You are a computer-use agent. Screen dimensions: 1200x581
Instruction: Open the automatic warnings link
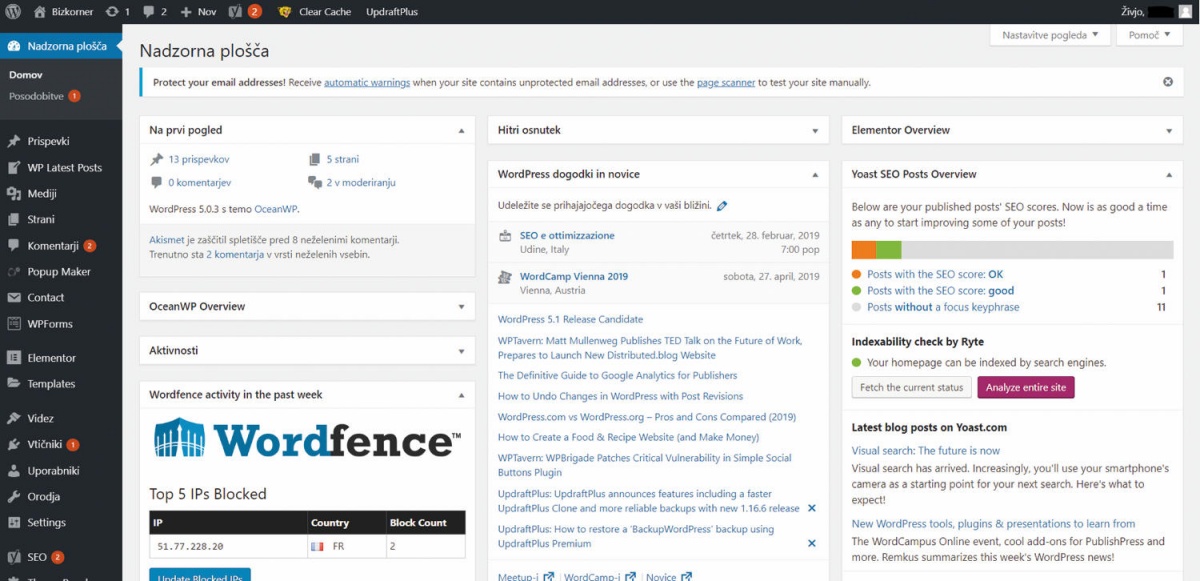coord(367,82)
